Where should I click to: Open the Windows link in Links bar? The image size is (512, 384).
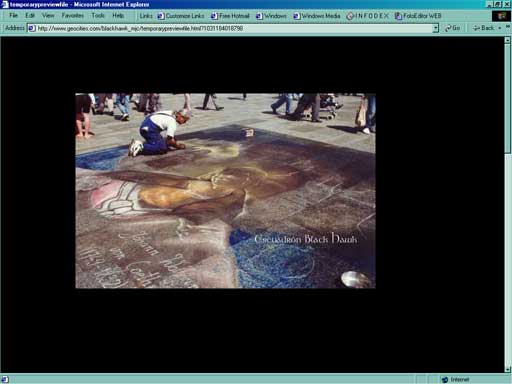[271, 16]
